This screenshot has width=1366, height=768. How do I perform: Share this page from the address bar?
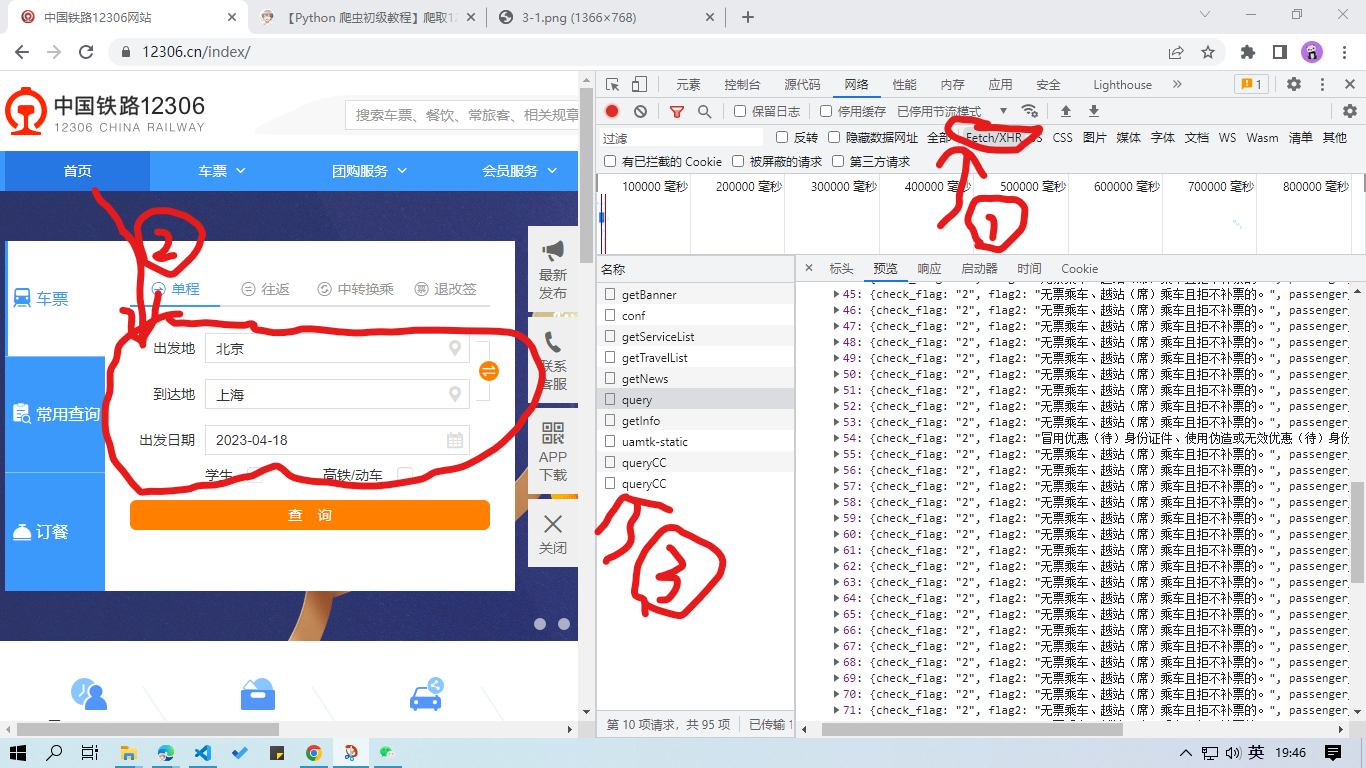pos(1176,52)
